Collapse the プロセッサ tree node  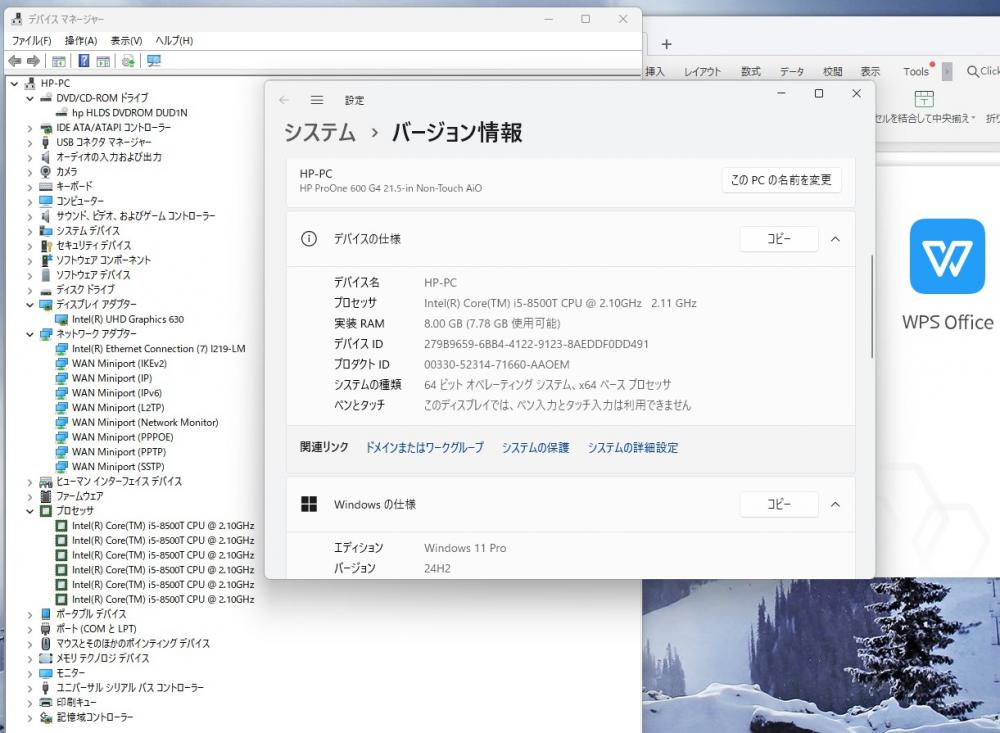tap(29, 511)
